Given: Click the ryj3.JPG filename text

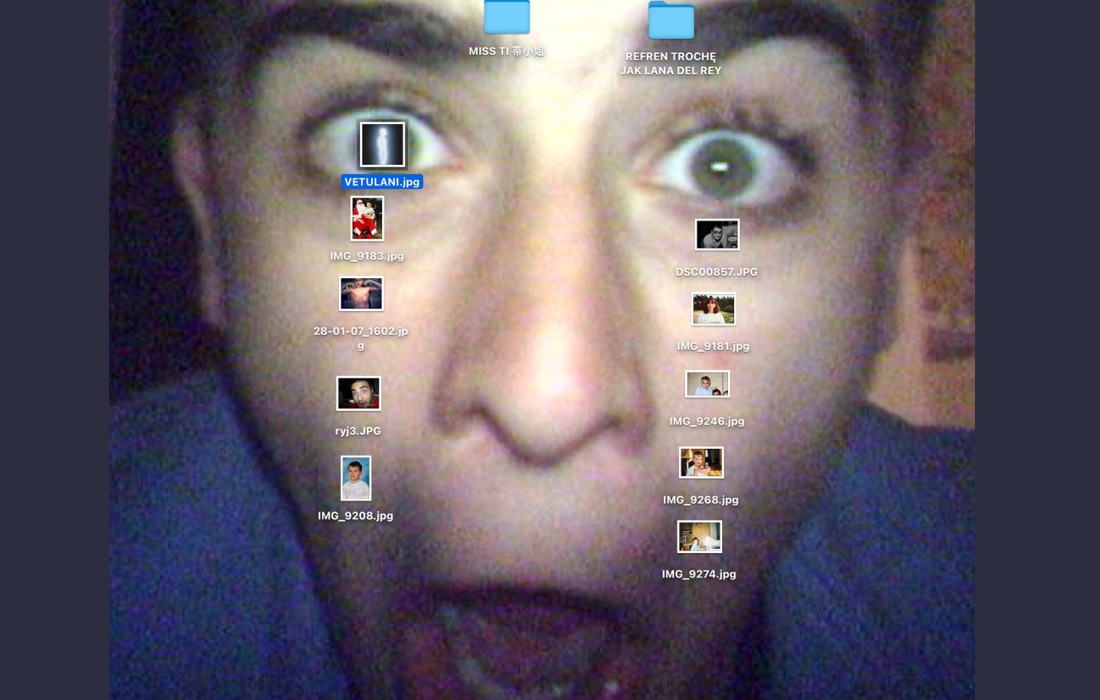Looking at the screenshot, I should (358, 431).
